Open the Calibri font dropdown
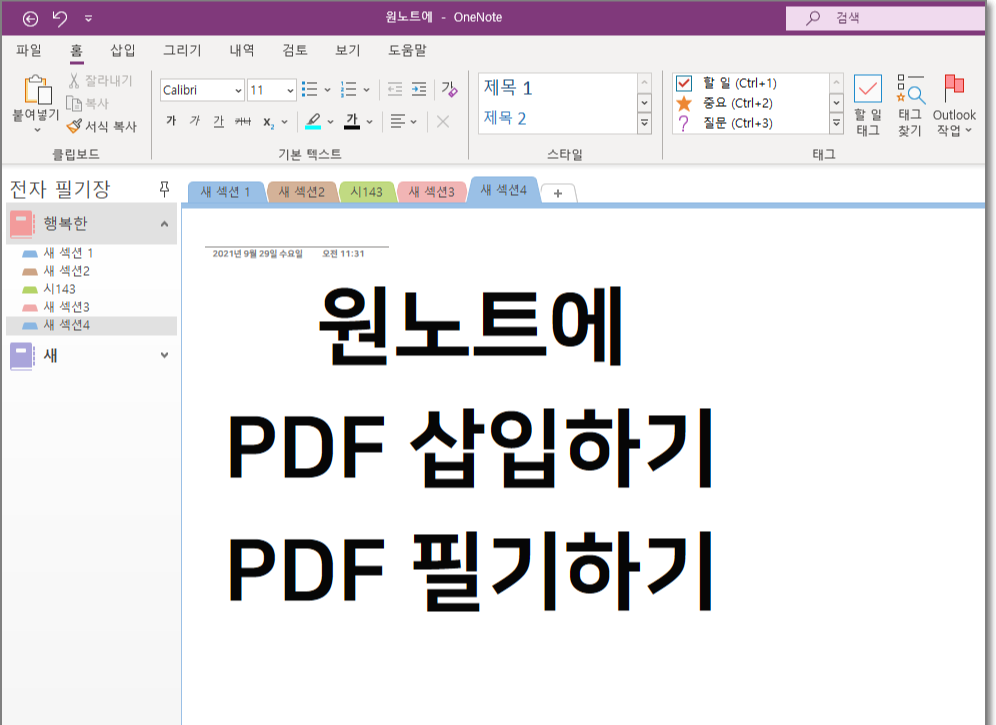The image size is (996, 725). 239,90
